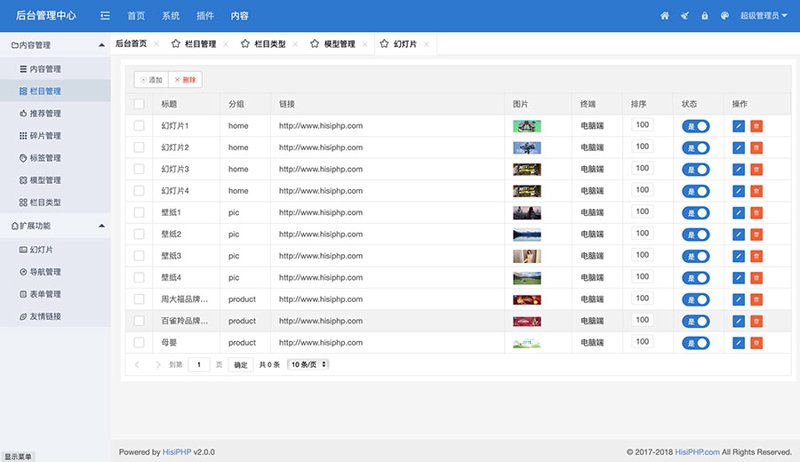Delete the 壁纸1 row
800x462 pixels.
tap(757, 213)
